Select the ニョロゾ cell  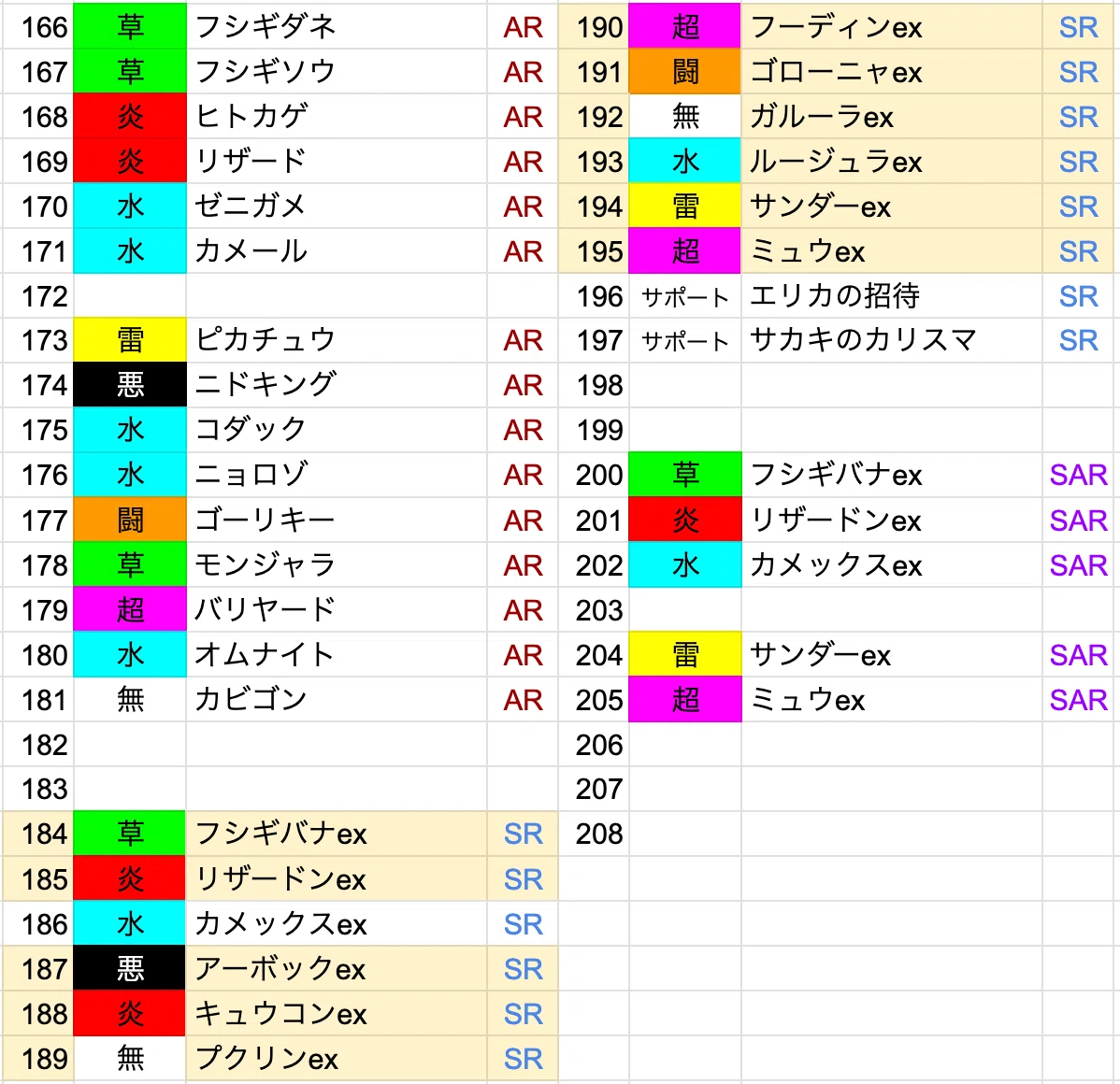click(x=337, y=475)
